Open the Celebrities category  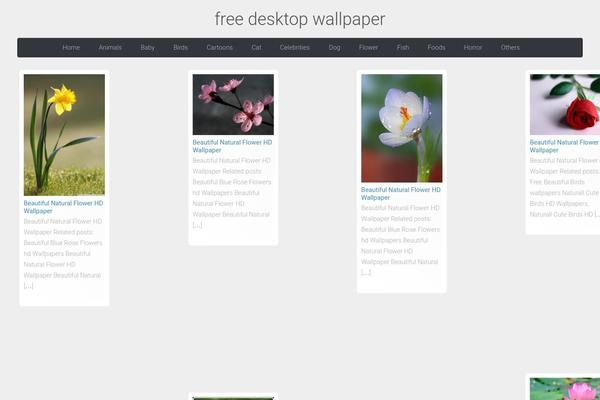click(x=294, y=47)
